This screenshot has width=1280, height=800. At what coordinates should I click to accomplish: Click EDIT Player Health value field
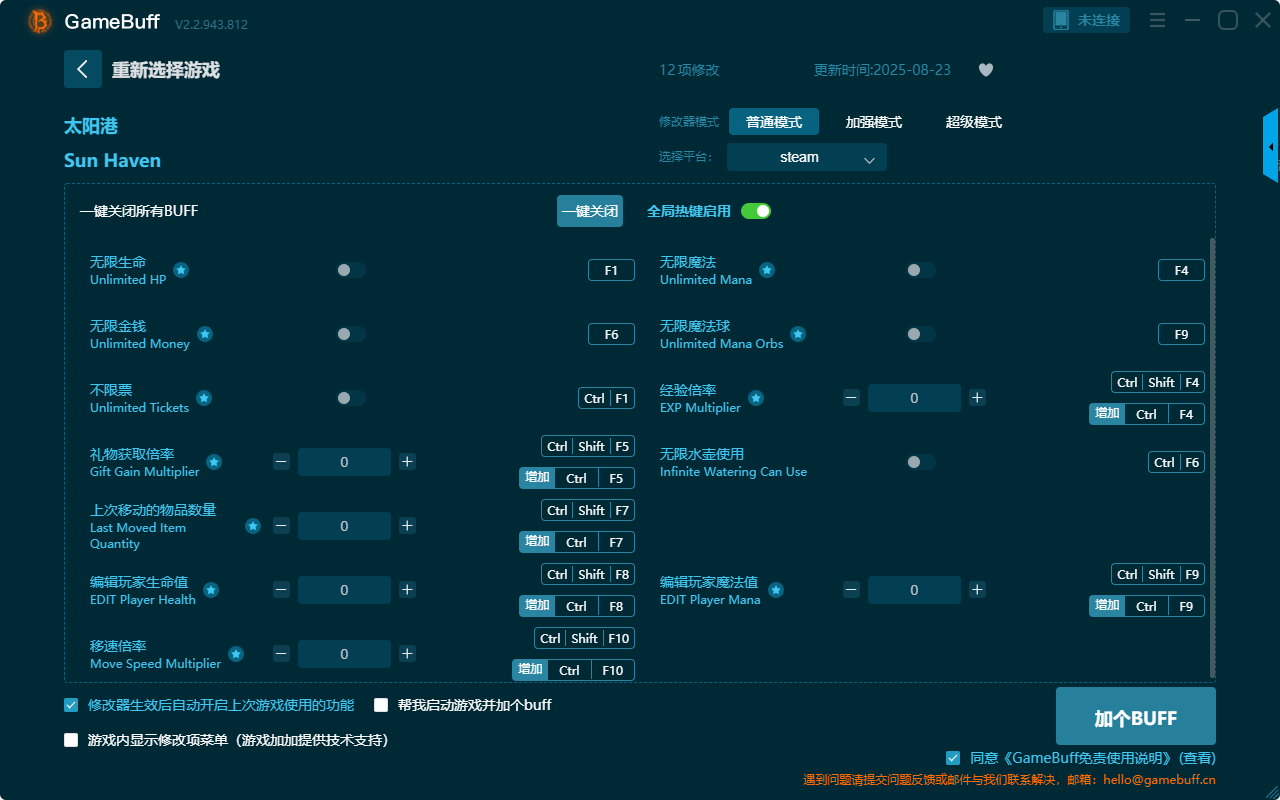click(x=344, y=590)
